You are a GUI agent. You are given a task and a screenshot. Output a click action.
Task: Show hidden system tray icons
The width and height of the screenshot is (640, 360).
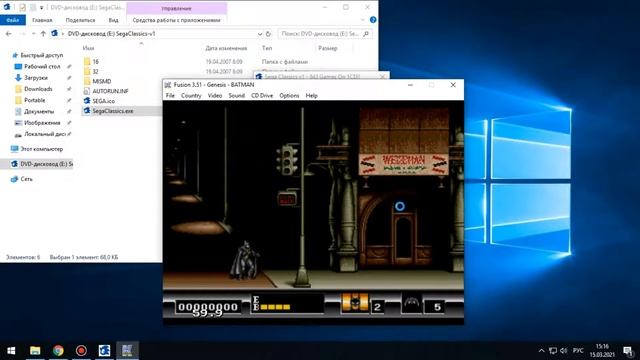542,351
